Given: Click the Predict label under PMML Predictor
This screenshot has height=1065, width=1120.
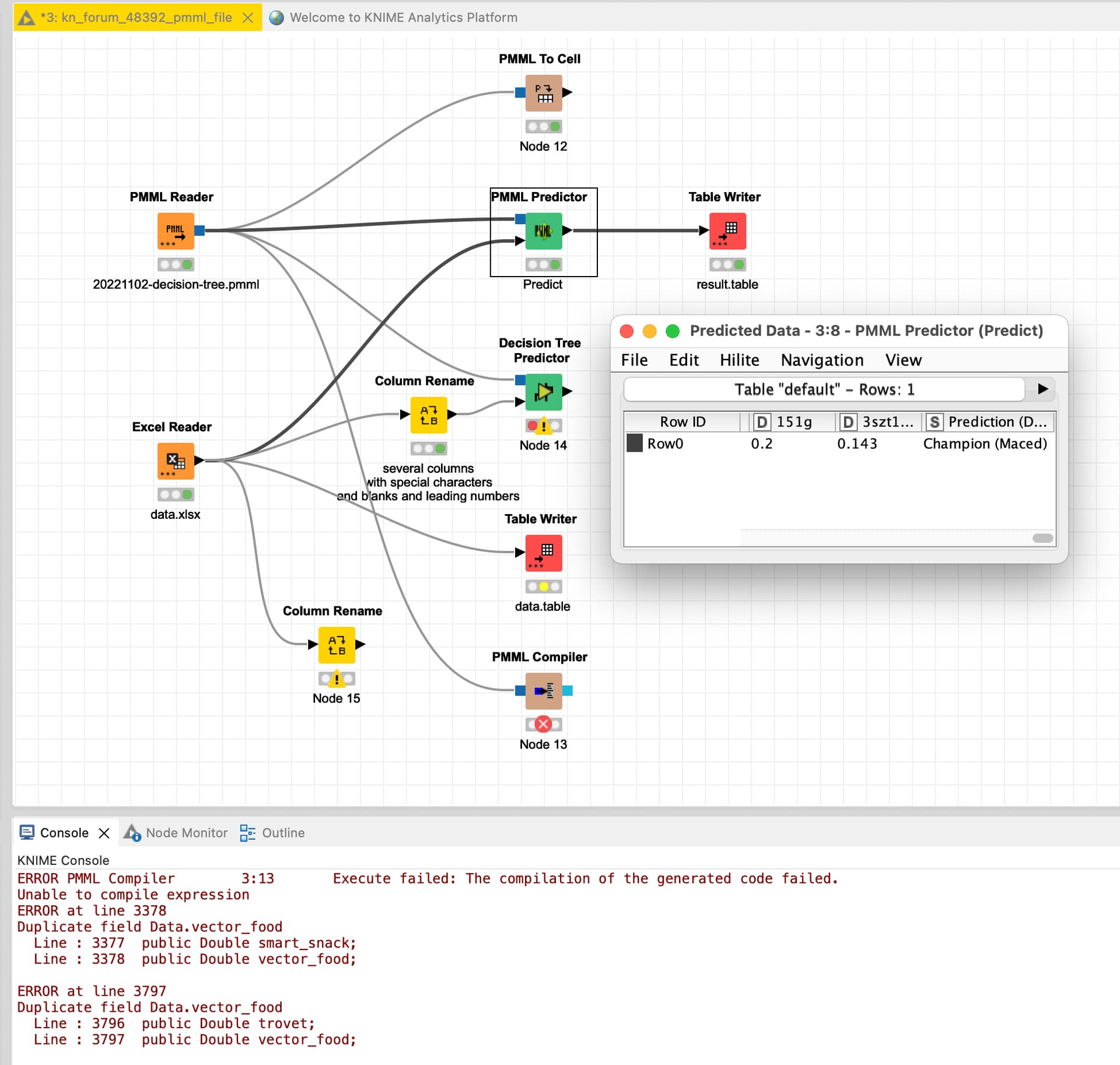Looking at the screenshot, I should tap(542, 284).
